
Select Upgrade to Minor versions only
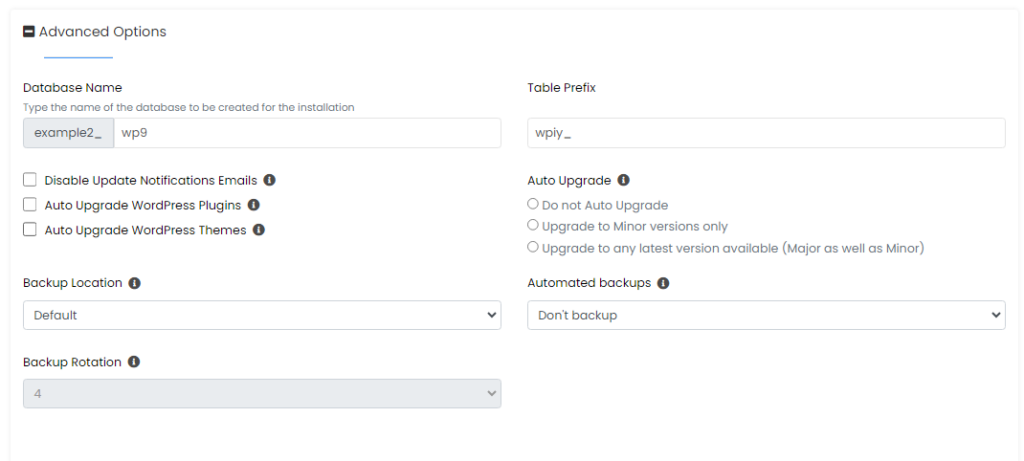click(533, 226)
